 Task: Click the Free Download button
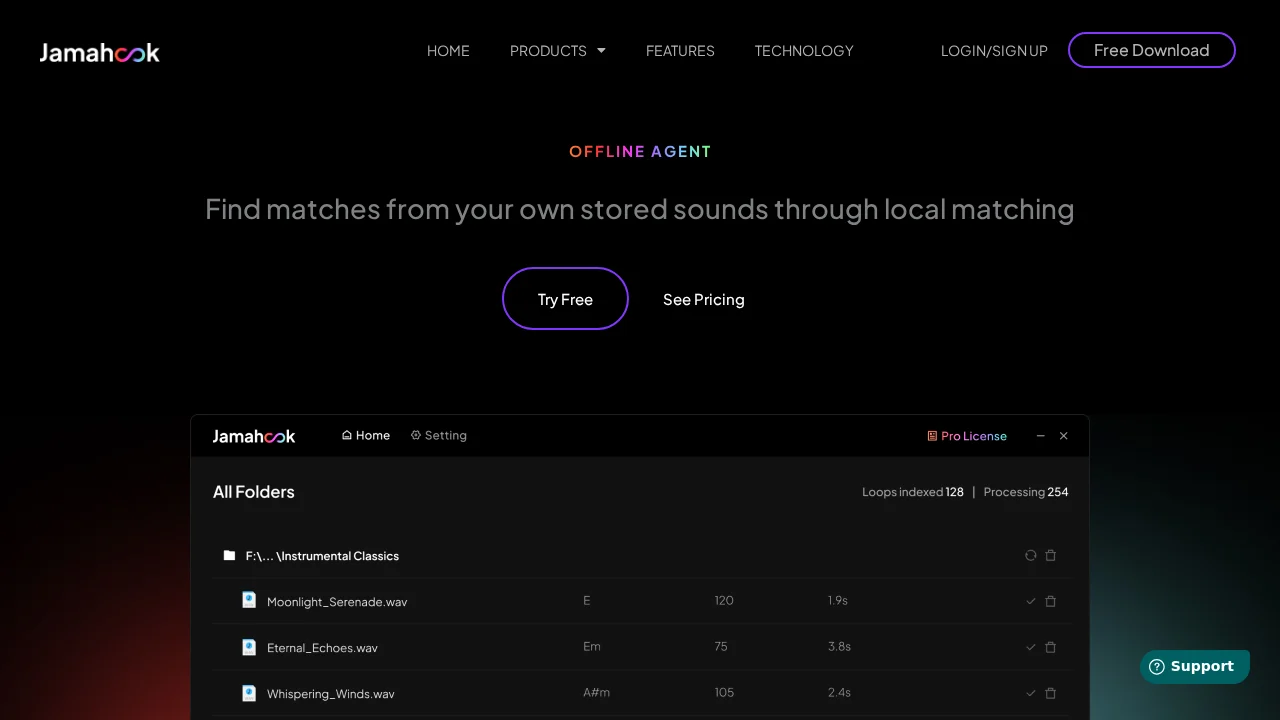click(x=1151, y=50)
